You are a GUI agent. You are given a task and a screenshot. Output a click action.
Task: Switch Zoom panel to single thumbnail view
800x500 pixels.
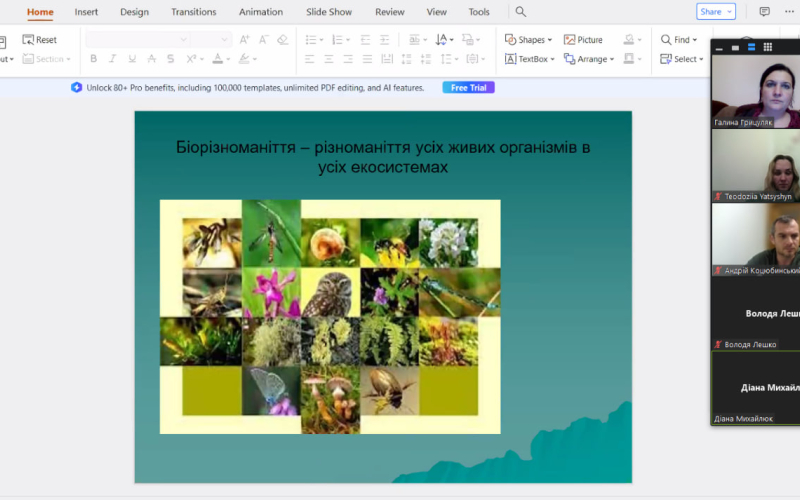pos(735,47)
